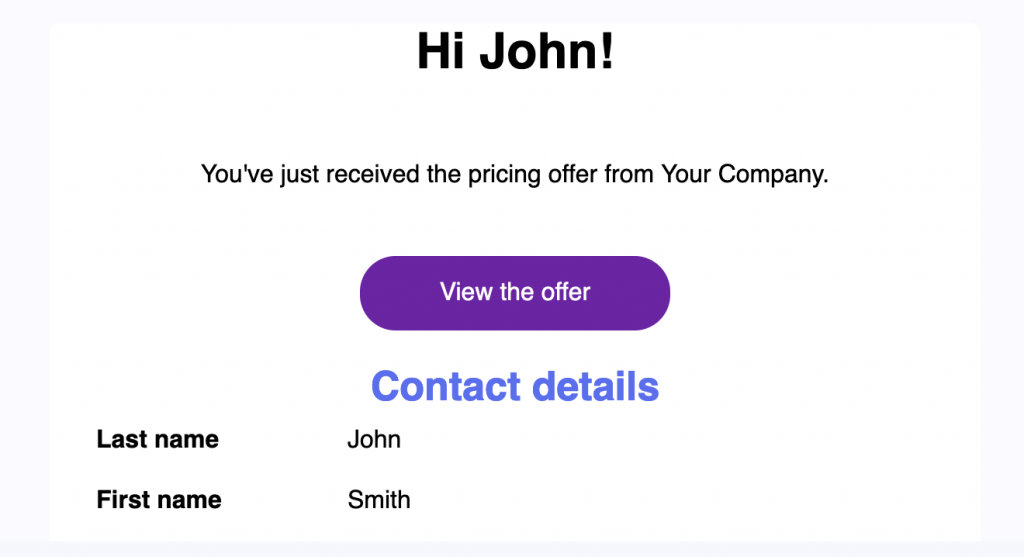This screenshot has height=557, width=1024.
Task: Click the blue Contact details heading
Action: pyautogui.click(x=515, y=386)
